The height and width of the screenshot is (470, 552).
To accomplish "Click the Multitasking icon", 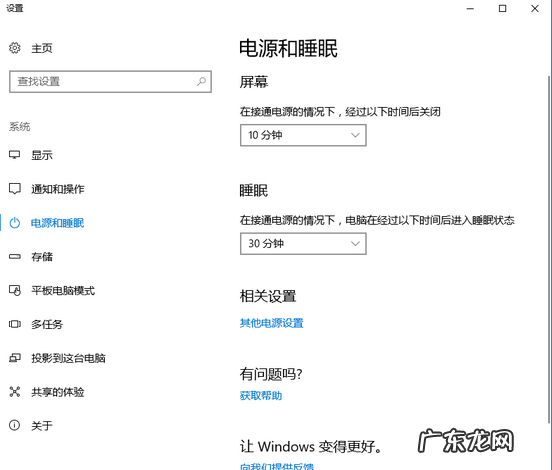I will [x=14, y=324].
